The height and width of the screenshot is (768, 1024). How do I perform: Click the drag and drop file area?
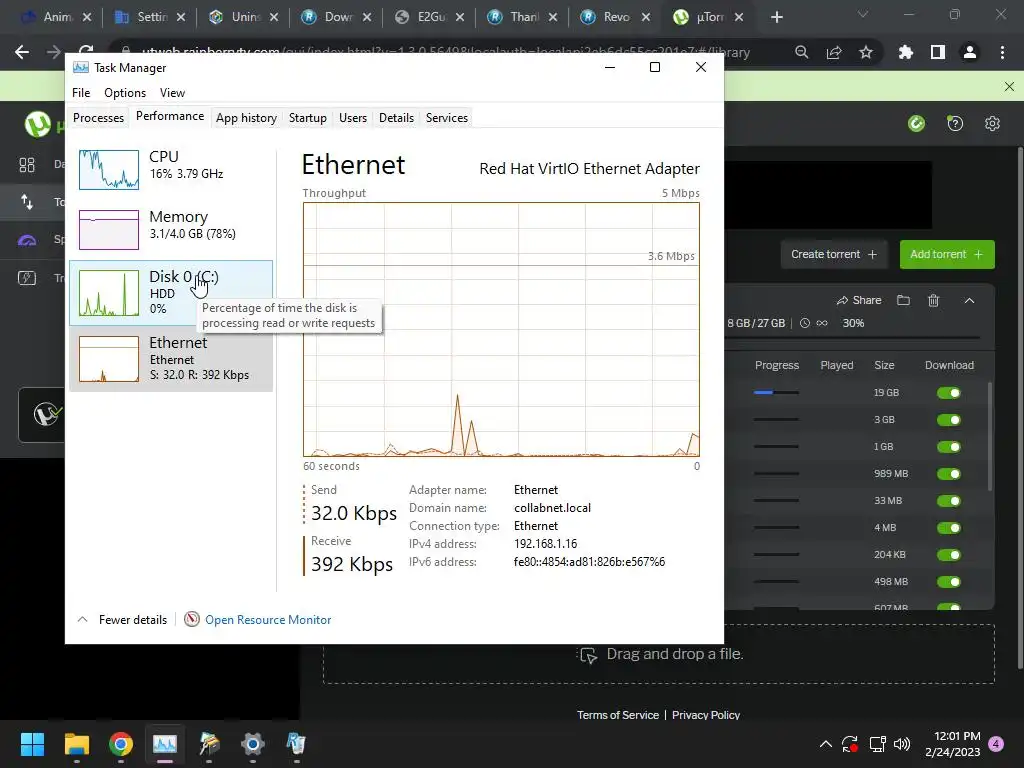tap(659, 654)
